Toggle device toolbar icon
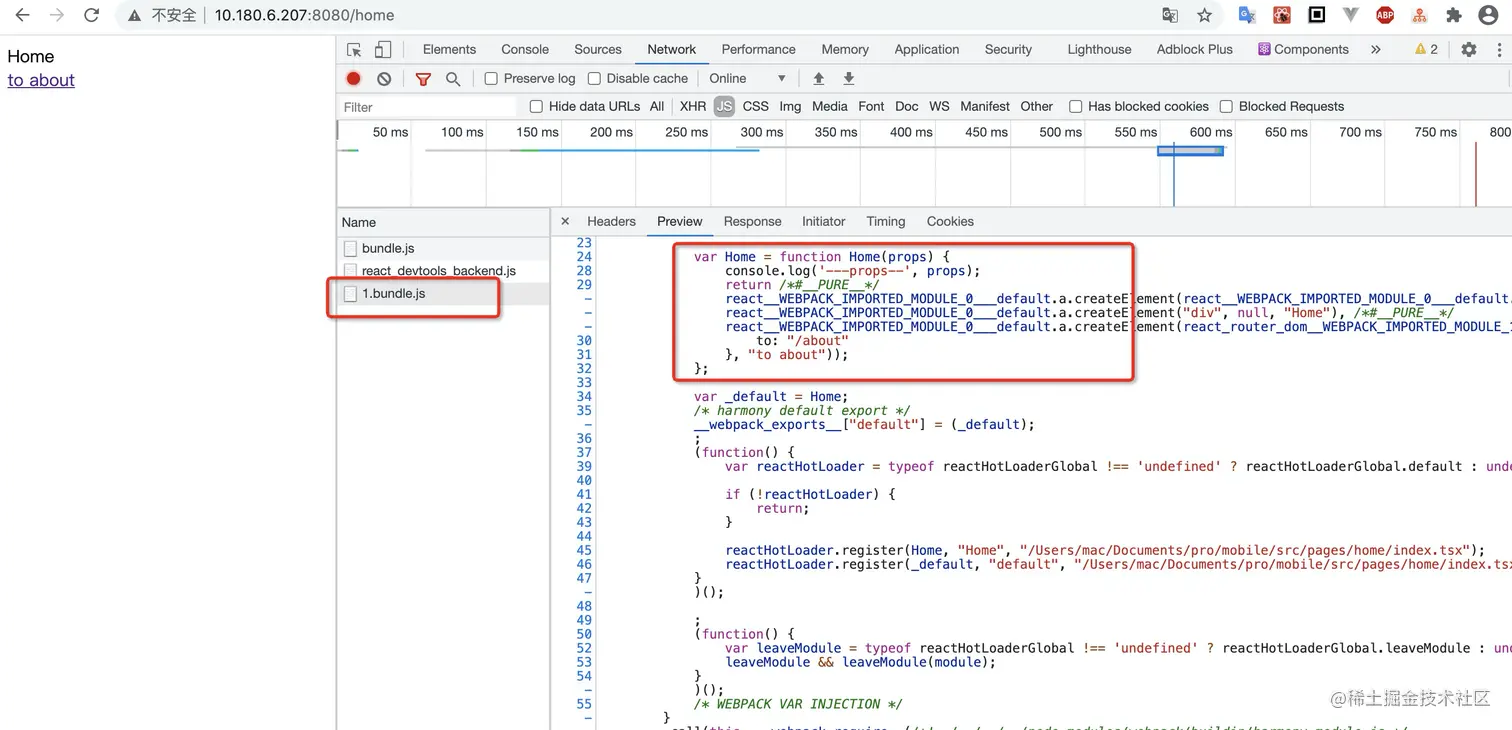The height and width of the screenshot is (730, 1512). 383,50
